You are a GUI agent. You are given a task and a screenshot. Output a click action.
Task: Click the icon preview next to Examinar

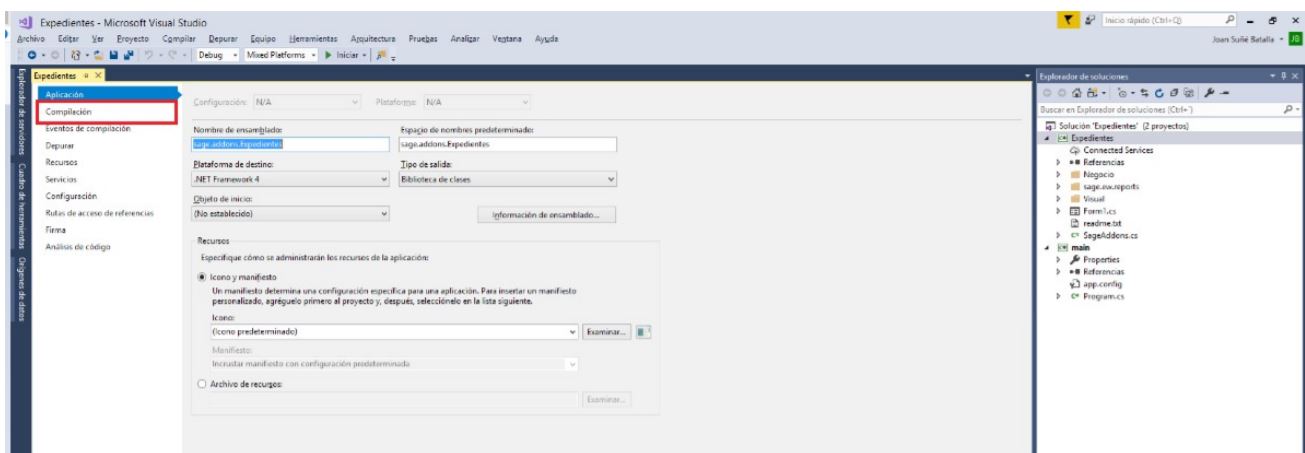coord(644,330)
